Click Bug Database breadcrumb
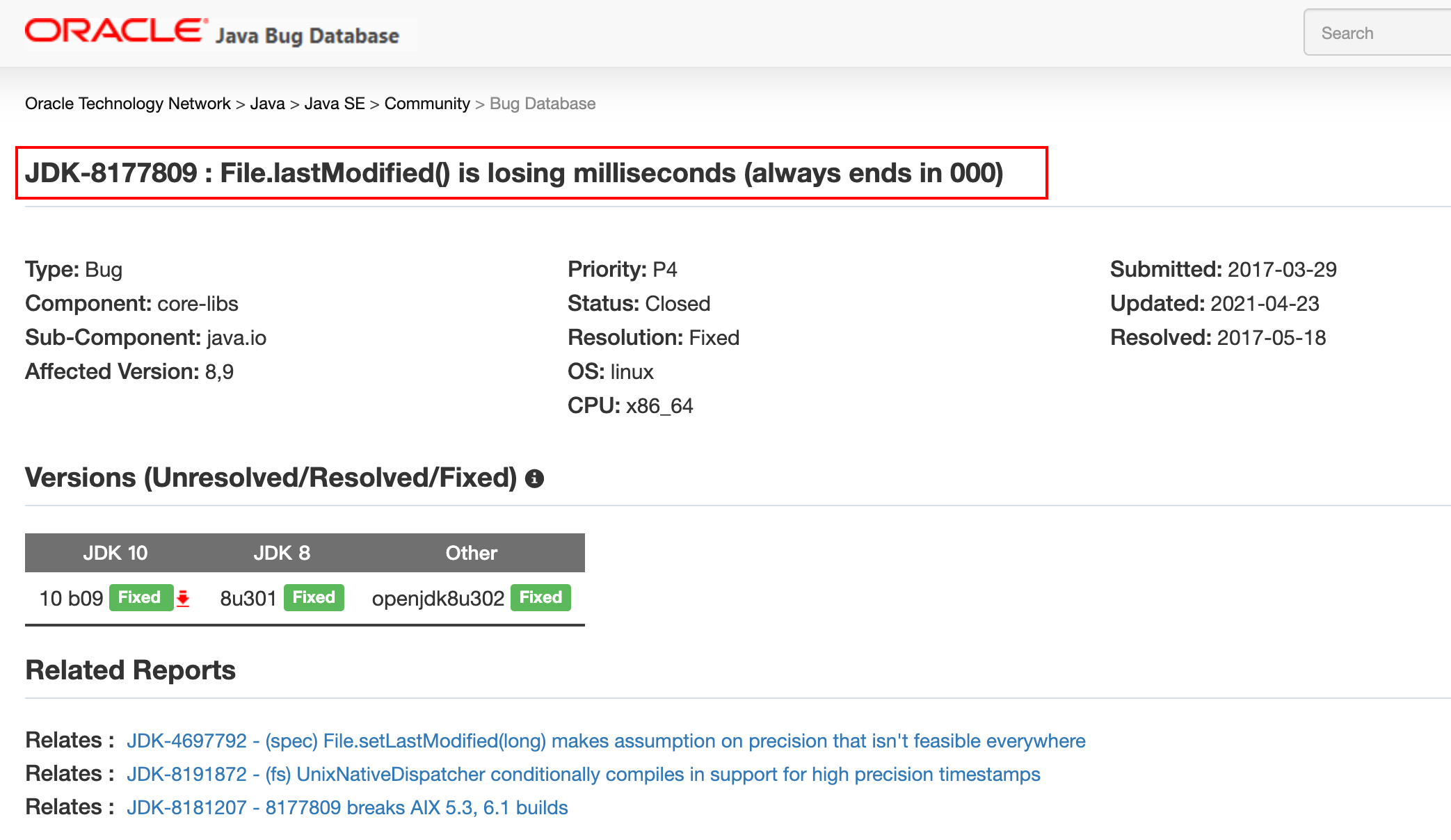 [543, 104]
